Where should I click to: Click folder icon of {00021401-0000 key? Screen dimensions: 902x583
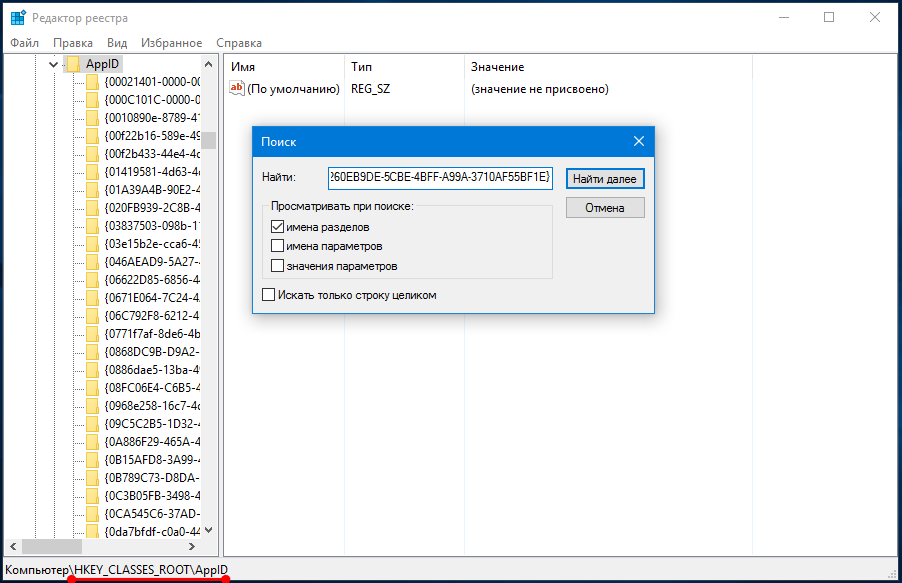pyautogui.click(x=92, y=82)
